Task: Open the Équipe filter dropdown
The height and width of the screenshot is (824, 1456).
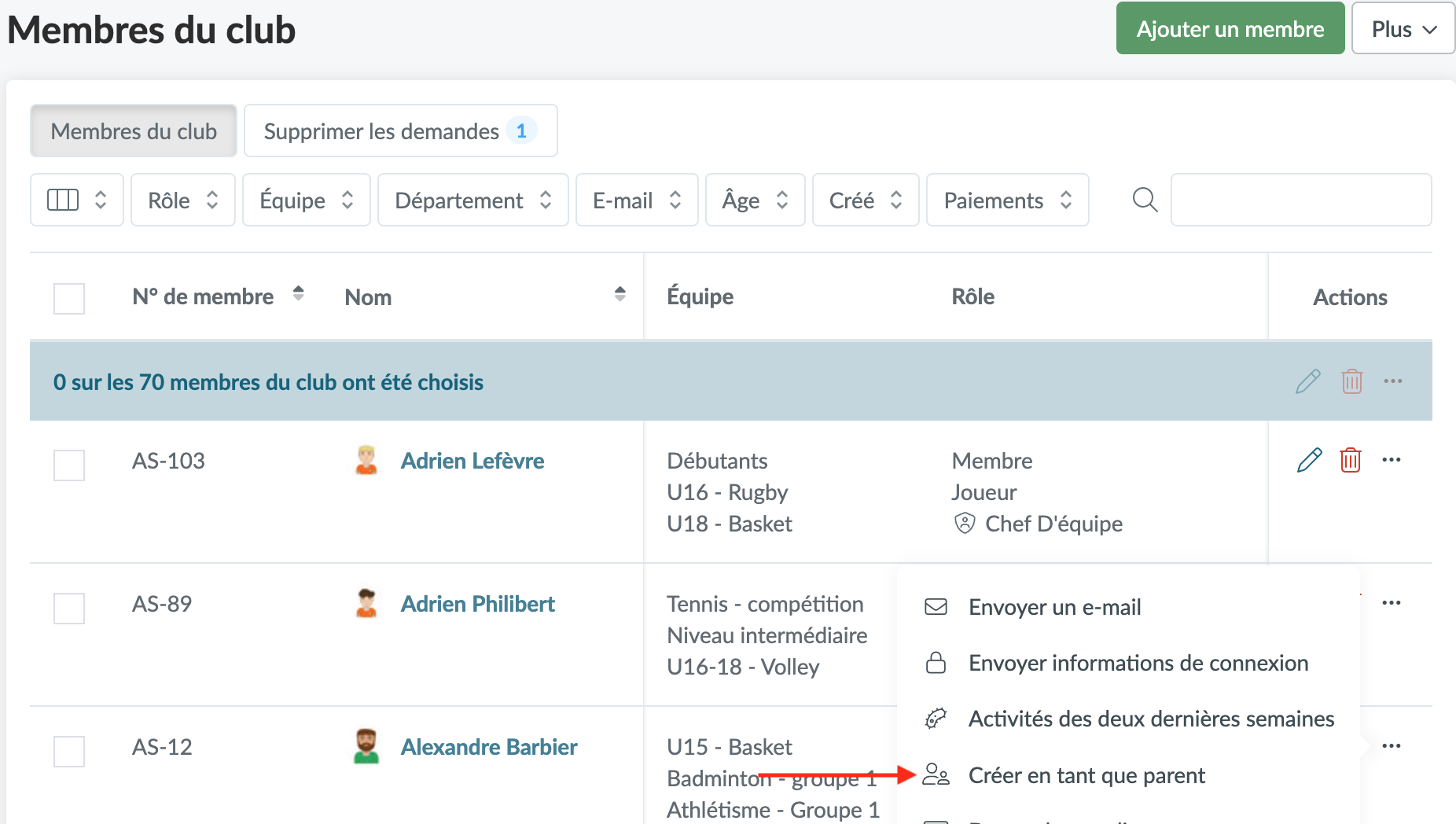Action: (x=307, y=200)
